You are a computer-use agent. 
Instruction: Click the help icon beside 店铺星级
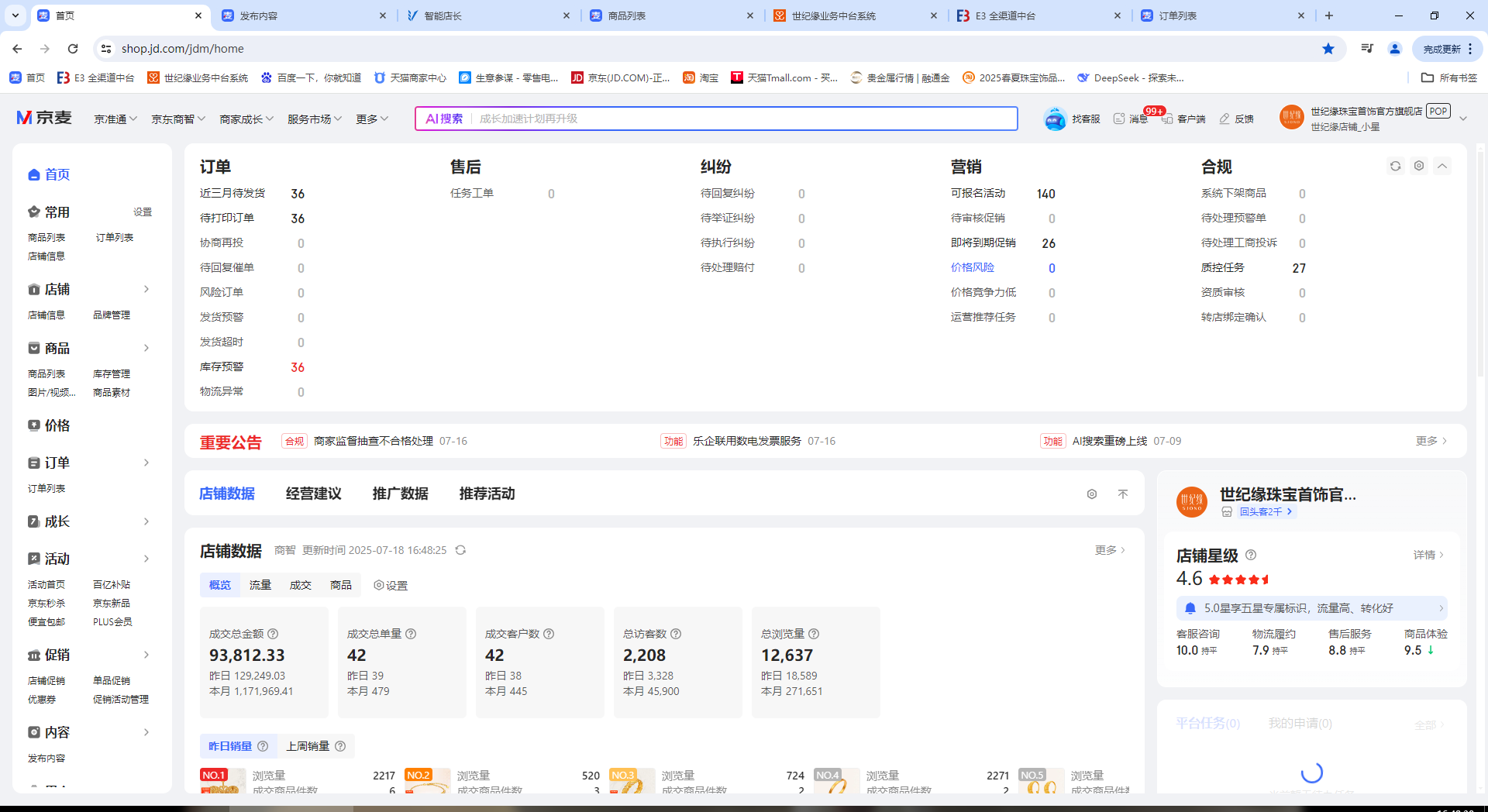pyautogui.click(x=1251, y=556)
